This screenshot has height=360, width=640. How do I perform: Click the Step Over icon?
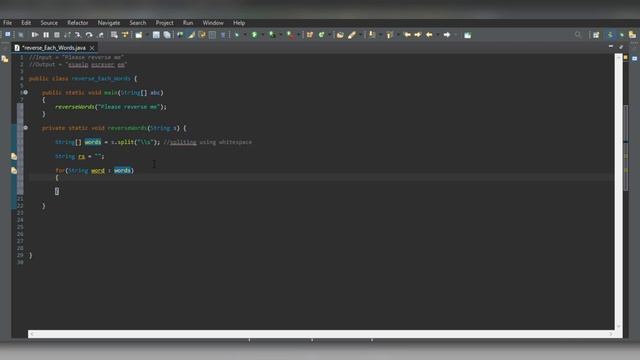[x=89, y=35]
